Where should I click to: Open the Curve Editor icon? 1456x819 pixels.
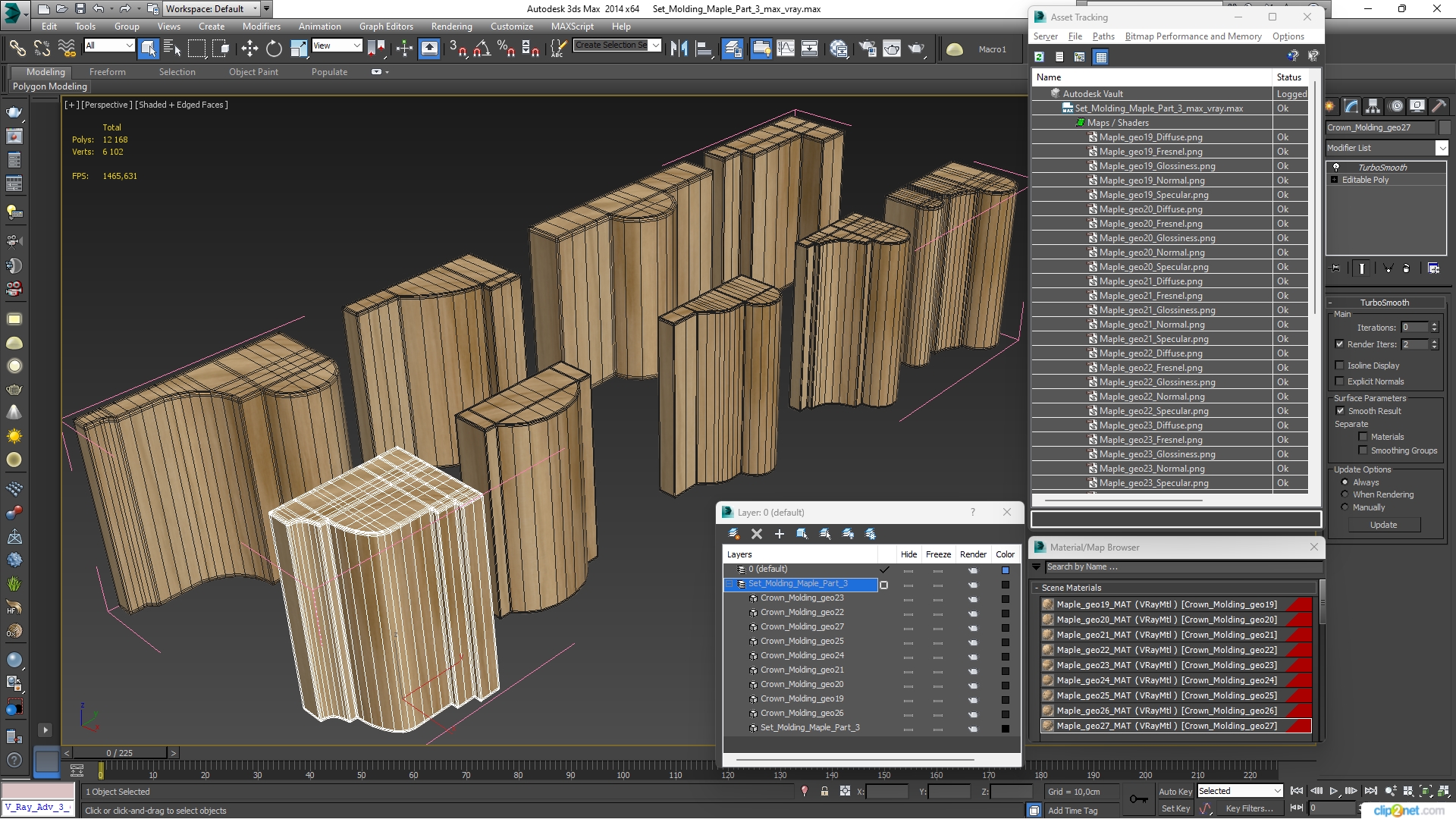pyautogui.click(x=786, y=49)
